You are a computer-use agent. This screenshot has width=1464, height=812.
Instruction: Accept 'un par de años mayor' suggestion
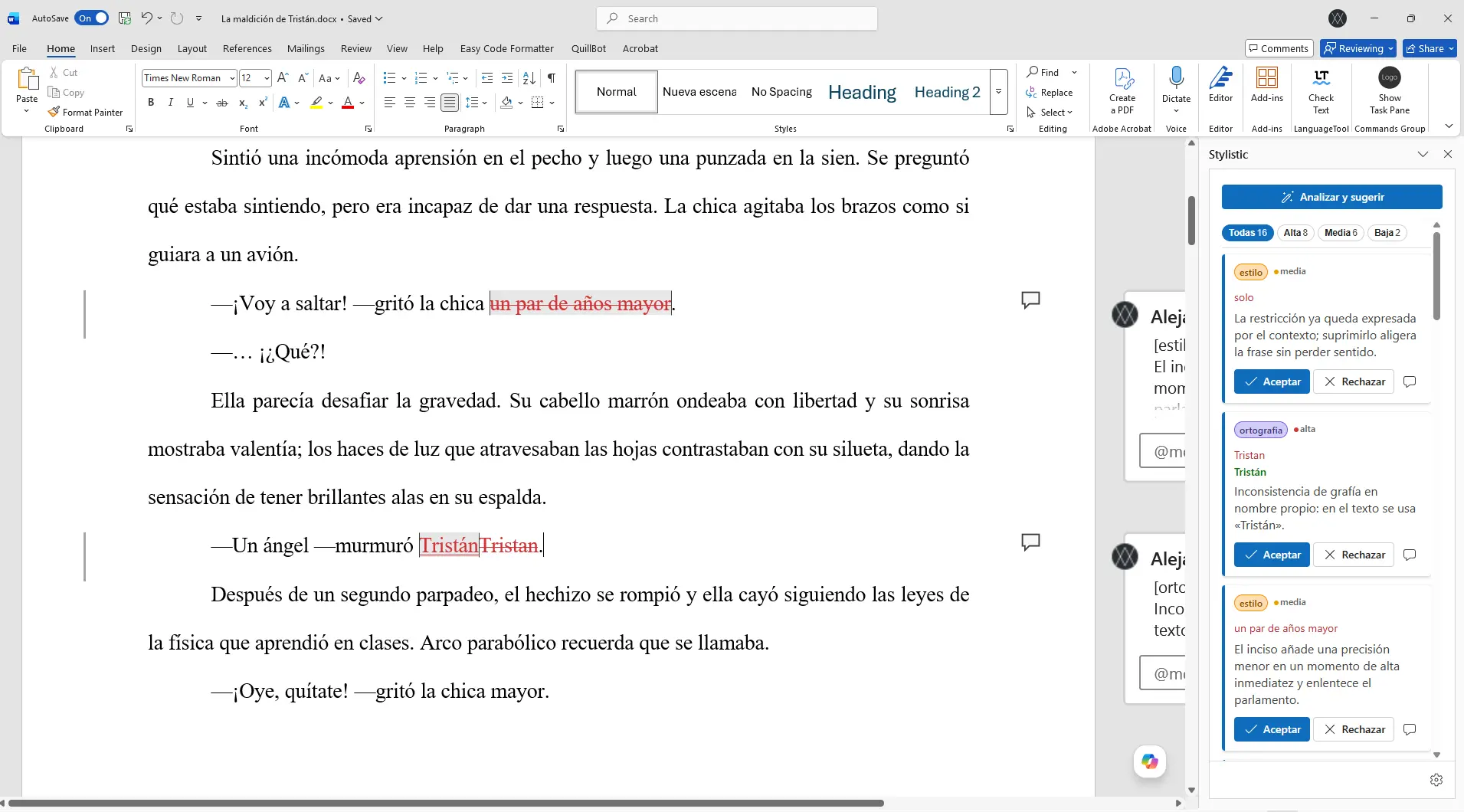1272,729
